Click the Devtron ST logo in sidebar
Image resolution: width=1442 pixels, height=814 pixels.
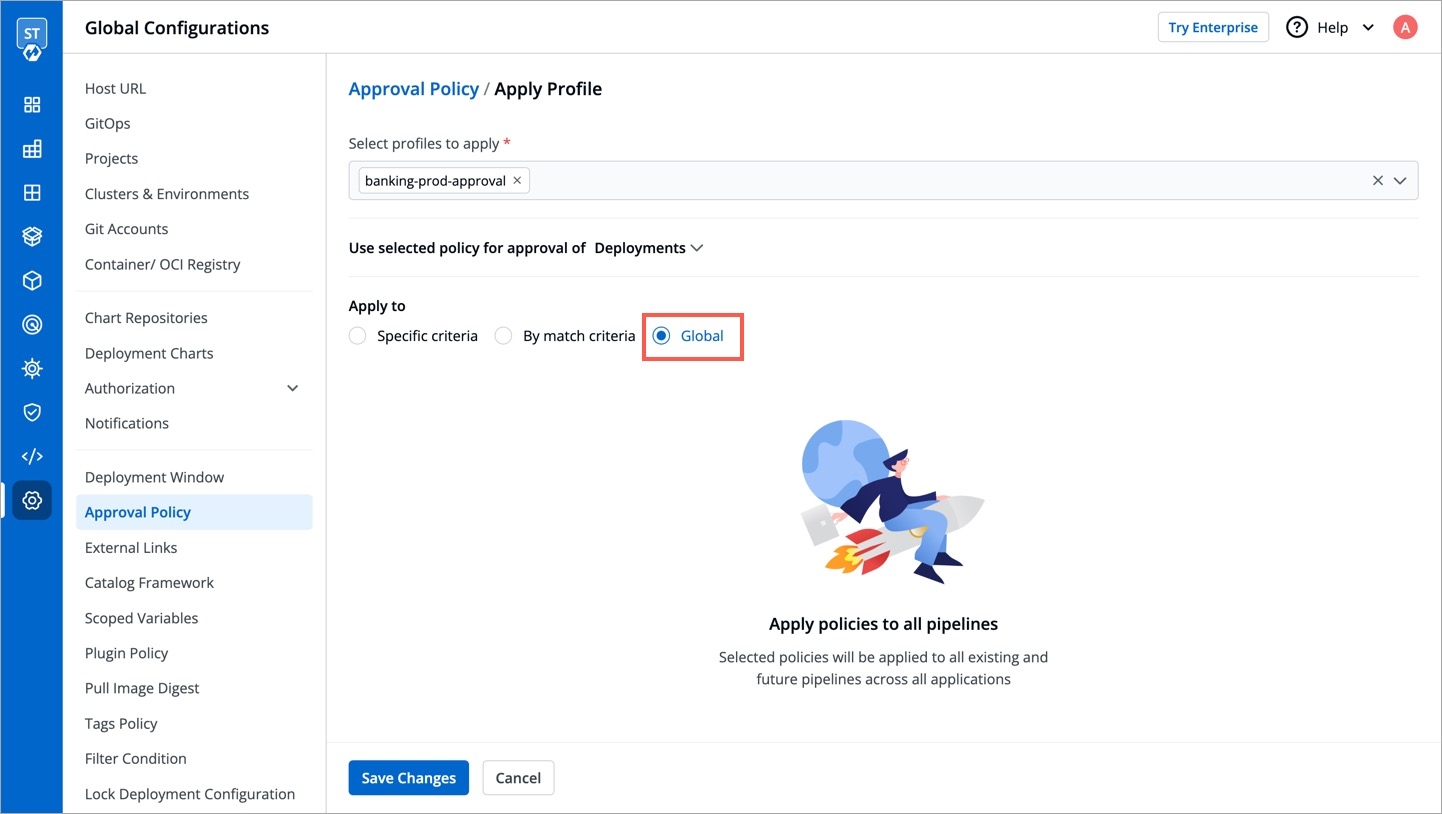pyautogui.click(x=32, y=38)
